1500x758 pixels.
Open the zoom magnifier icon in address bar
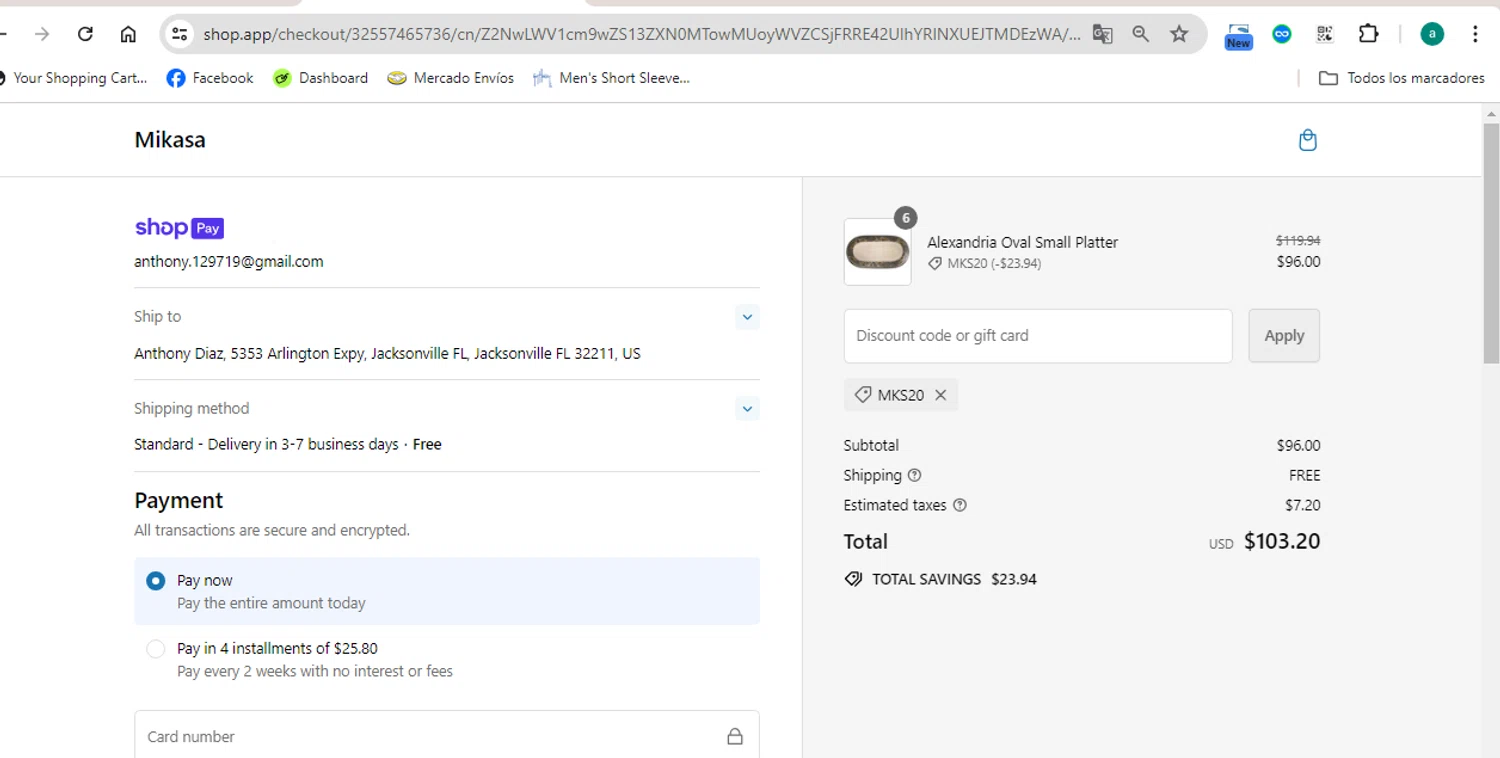coord(1141,34)
